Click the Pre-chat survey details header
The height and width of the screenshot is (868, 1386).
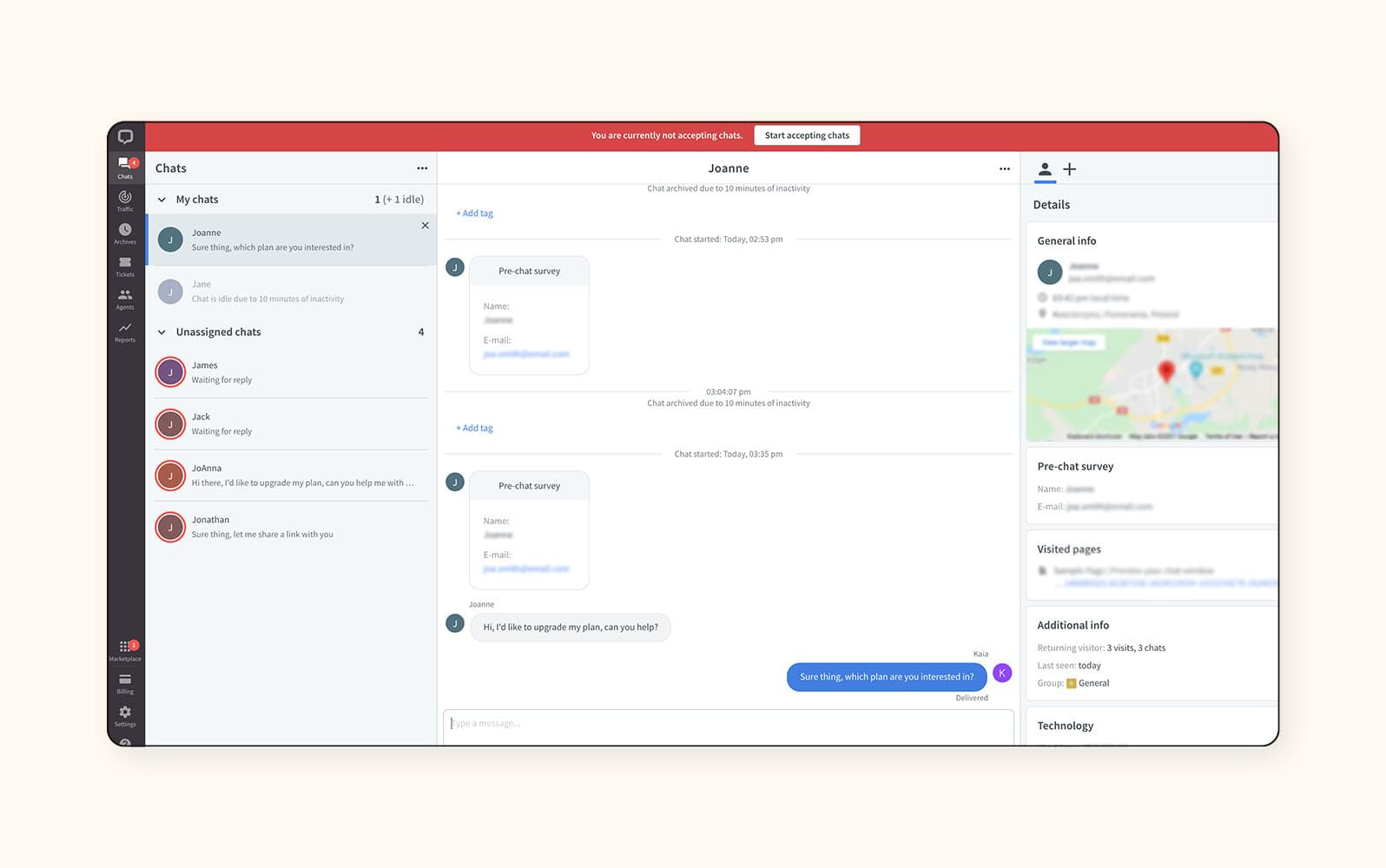click(1075, 466)
